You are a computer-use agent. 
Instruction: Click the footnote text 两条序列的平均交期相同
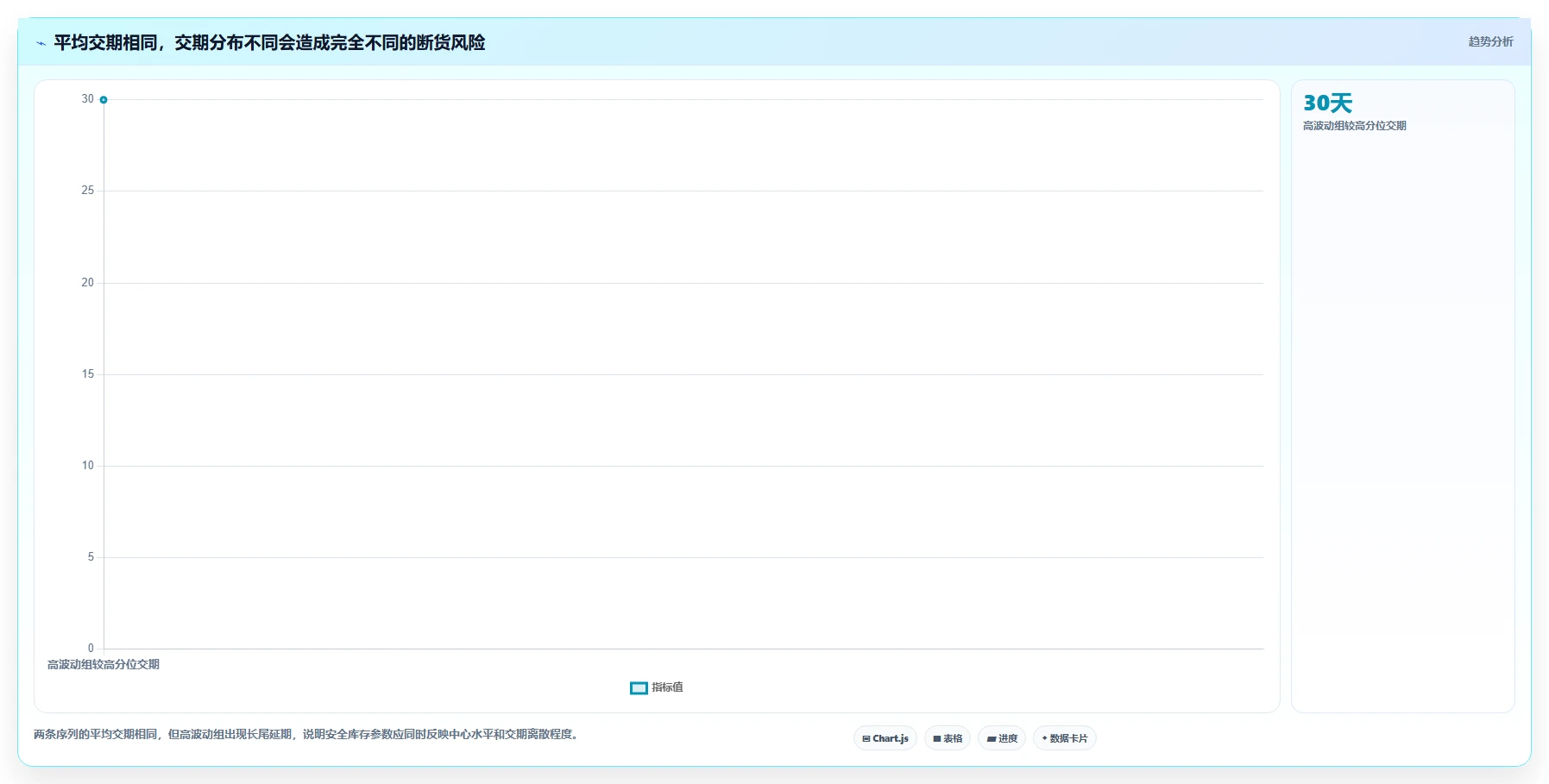pos(96,735)
